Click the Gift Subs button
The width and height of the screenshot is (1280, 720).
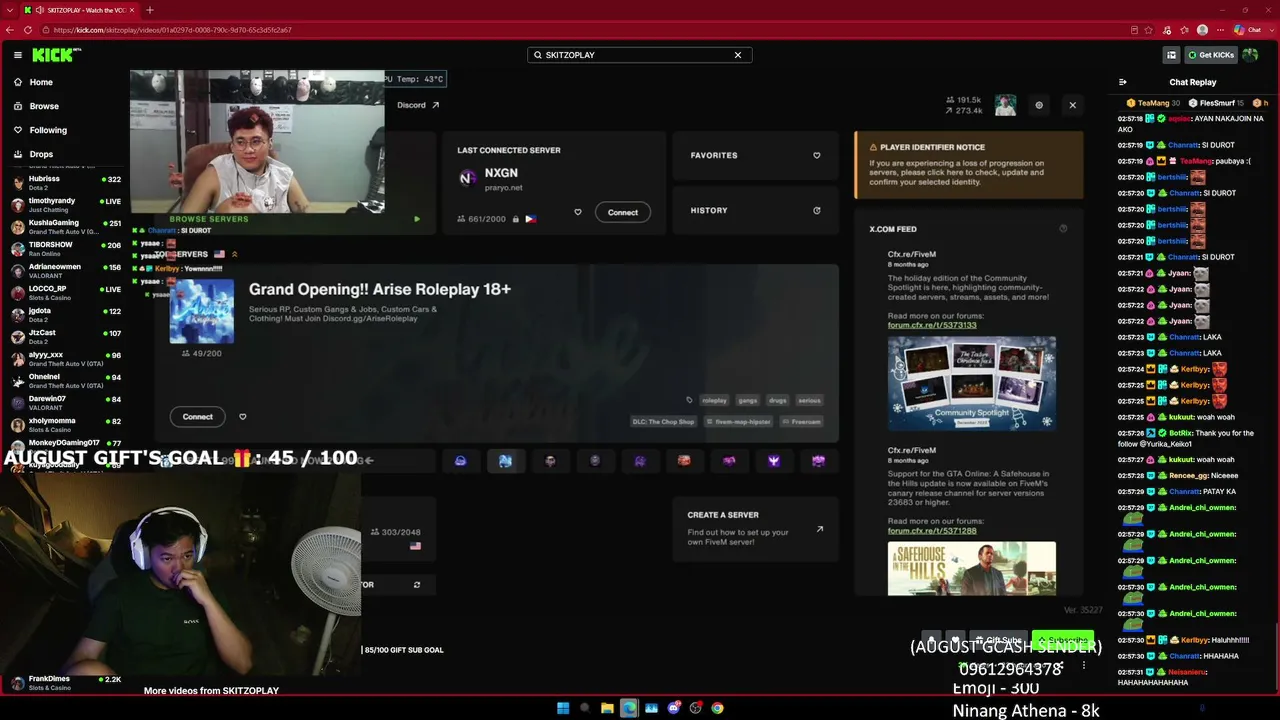pyautogui.click(x=999, y=640)
